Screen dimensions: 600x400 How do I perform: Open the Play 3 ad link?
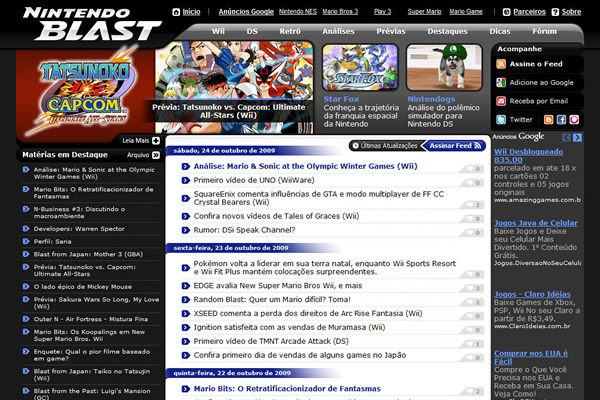(x=382, y=11)
